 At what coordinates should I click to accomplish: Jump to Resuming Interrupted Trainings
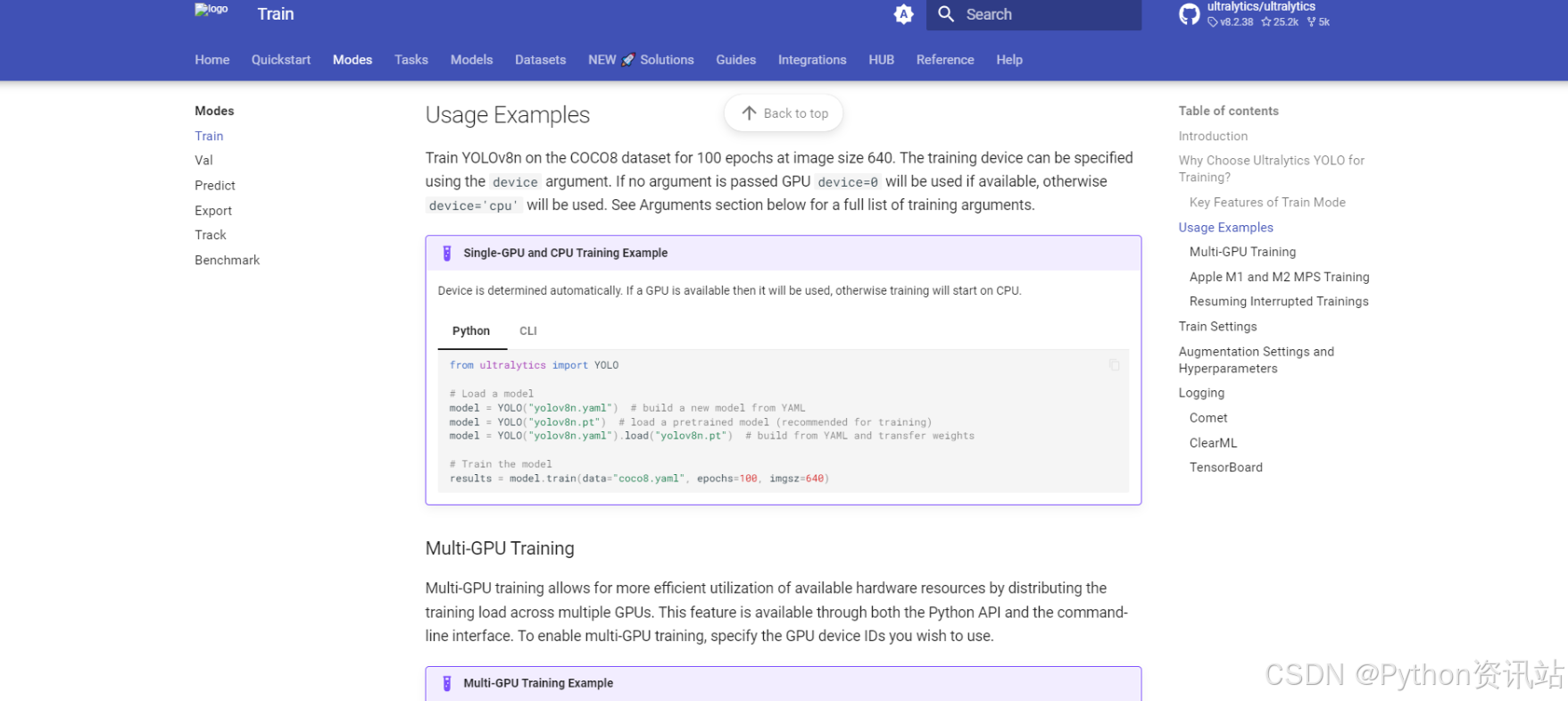pyautogui.click(x=1279, y=302)
